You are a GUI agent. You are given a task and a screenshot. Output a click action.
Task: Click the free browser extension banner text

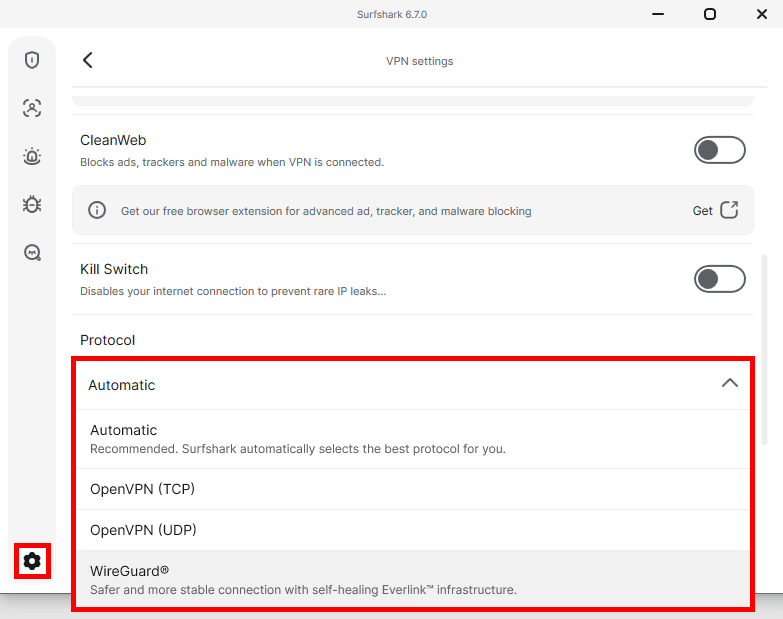coord(326,211)
